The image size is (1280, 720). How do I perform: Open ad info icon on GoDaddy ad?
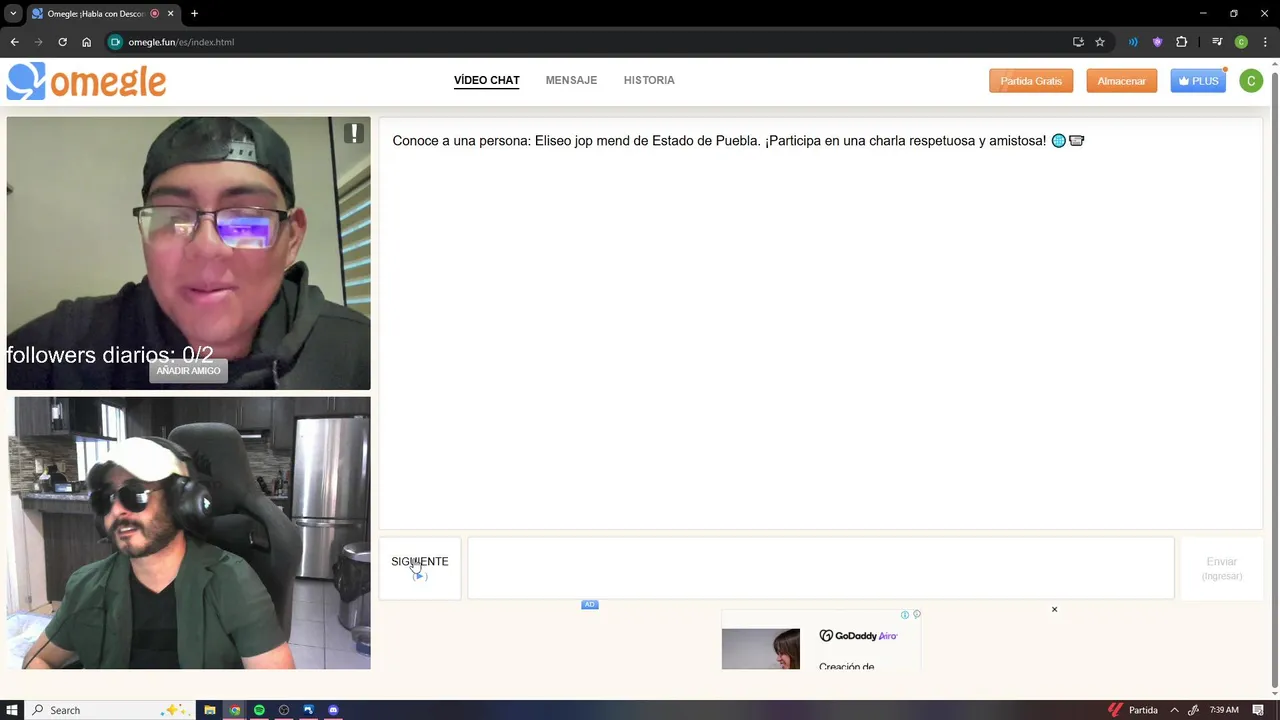(905, 615)
